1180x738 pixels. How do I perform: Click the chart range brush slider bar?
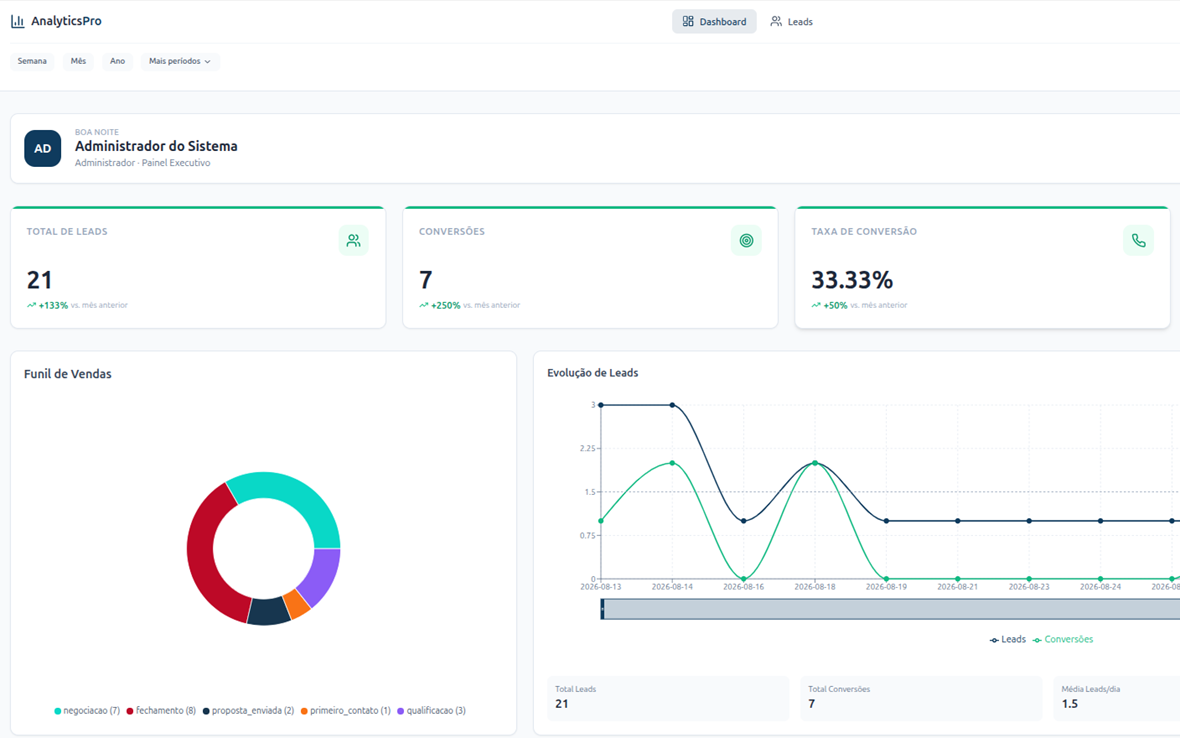pos(890,609)
